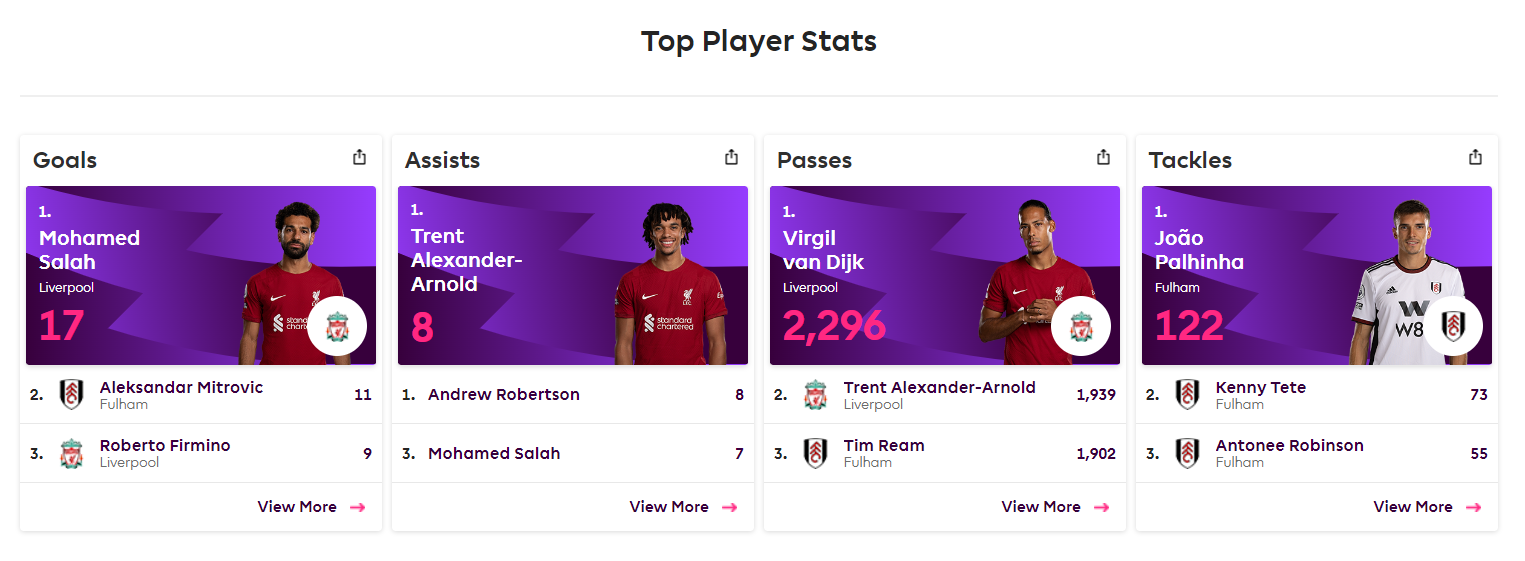
Task: Click Fulham crest badge on João Palhinha card
Action: 1453,327
